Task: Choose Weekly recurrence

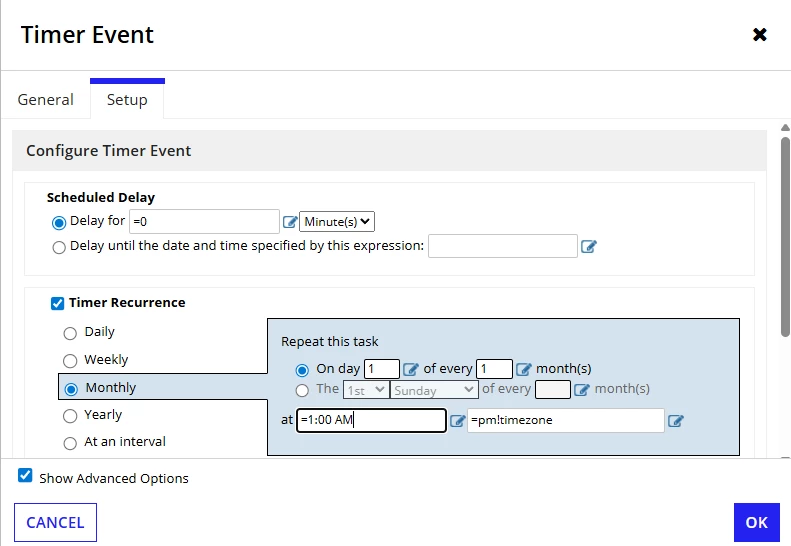Action: tap(70, 361)
